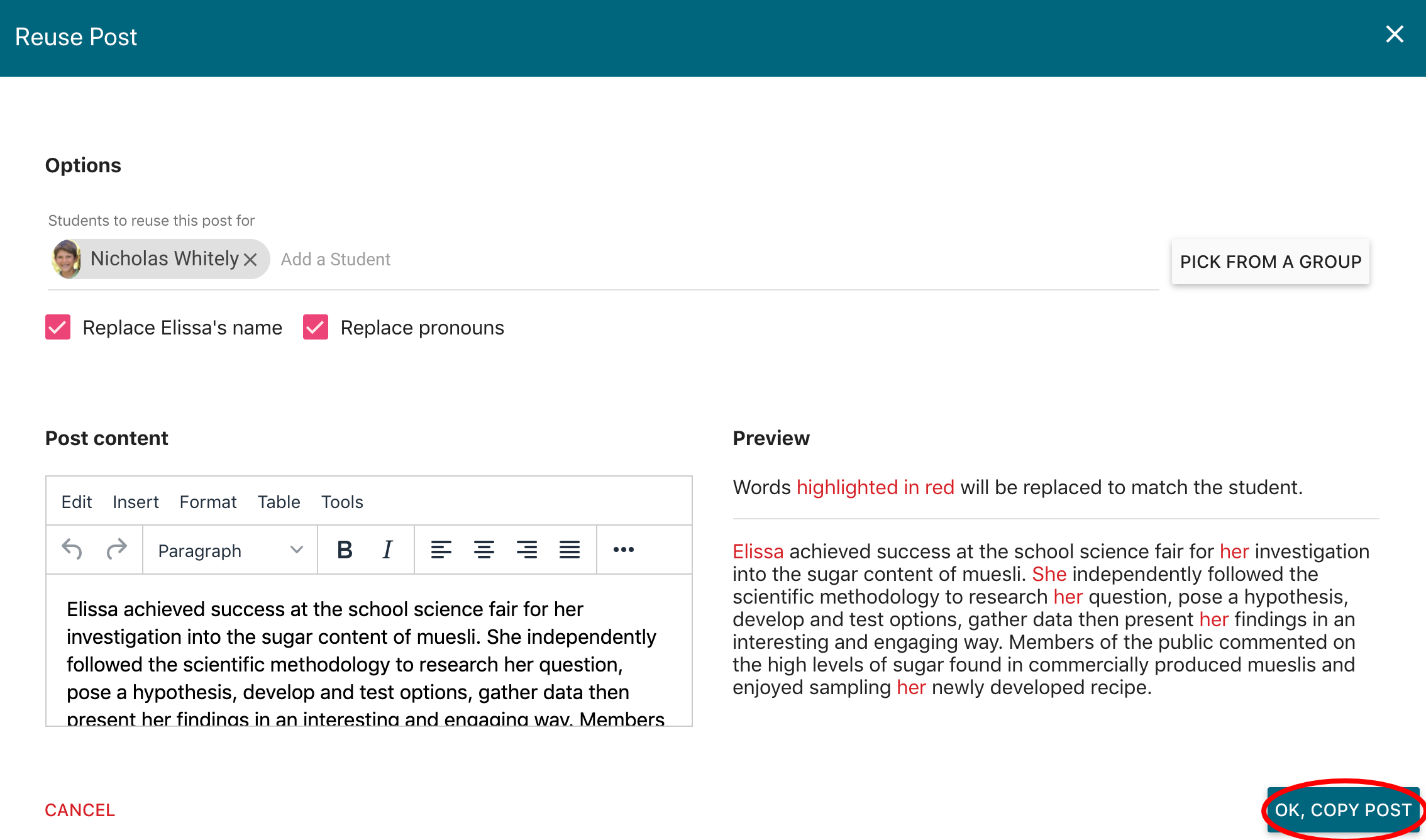Open the Table menu

pos(279,502)
